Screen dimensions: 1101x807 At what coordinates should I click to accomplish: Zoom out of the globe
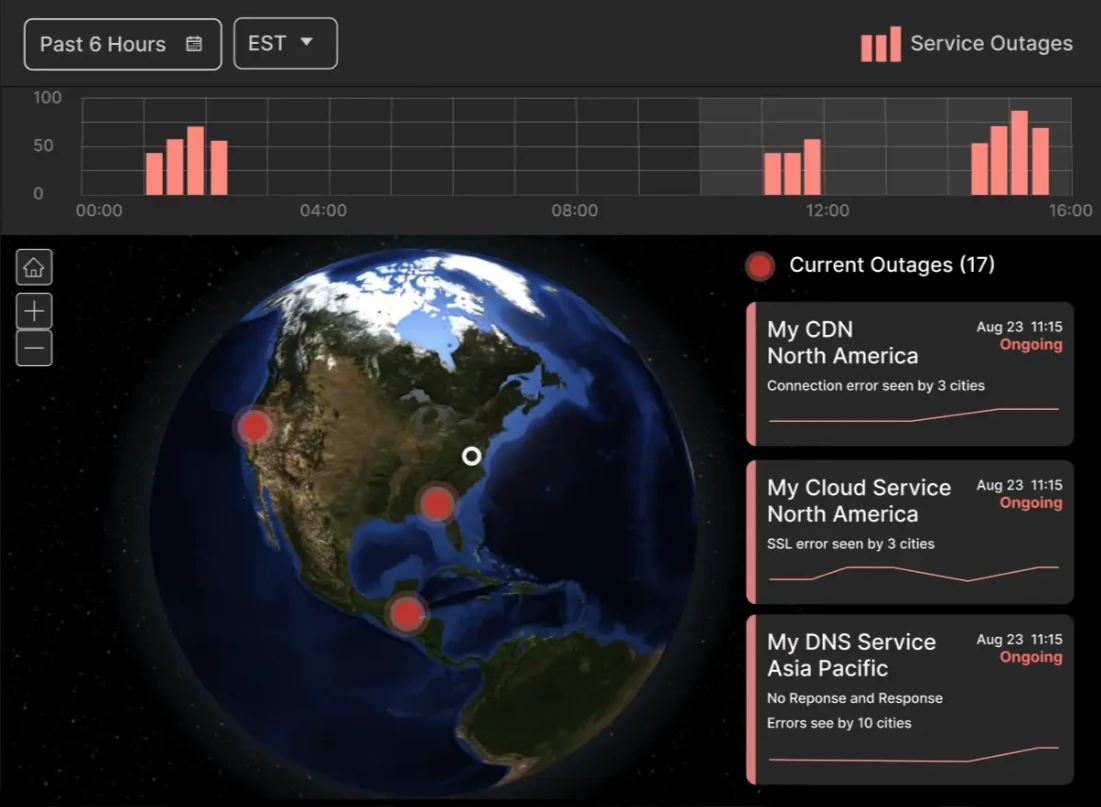pos(34,347)
